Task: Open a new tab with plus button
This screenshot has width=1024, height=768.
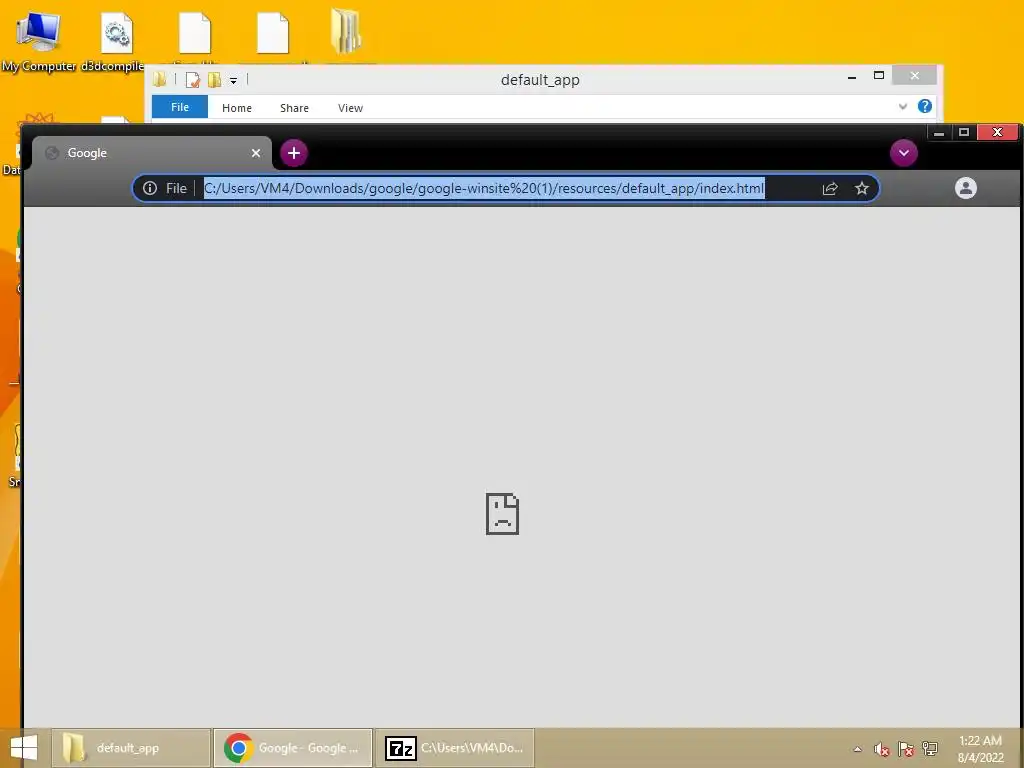Action: tap(294, 153)
